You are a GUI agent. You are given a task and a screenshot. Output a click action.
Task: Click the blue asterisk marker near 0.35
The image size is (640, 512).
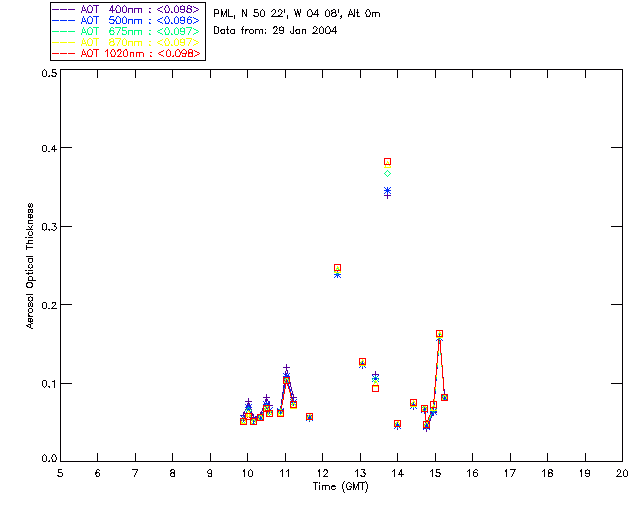(x=387, y=190)
